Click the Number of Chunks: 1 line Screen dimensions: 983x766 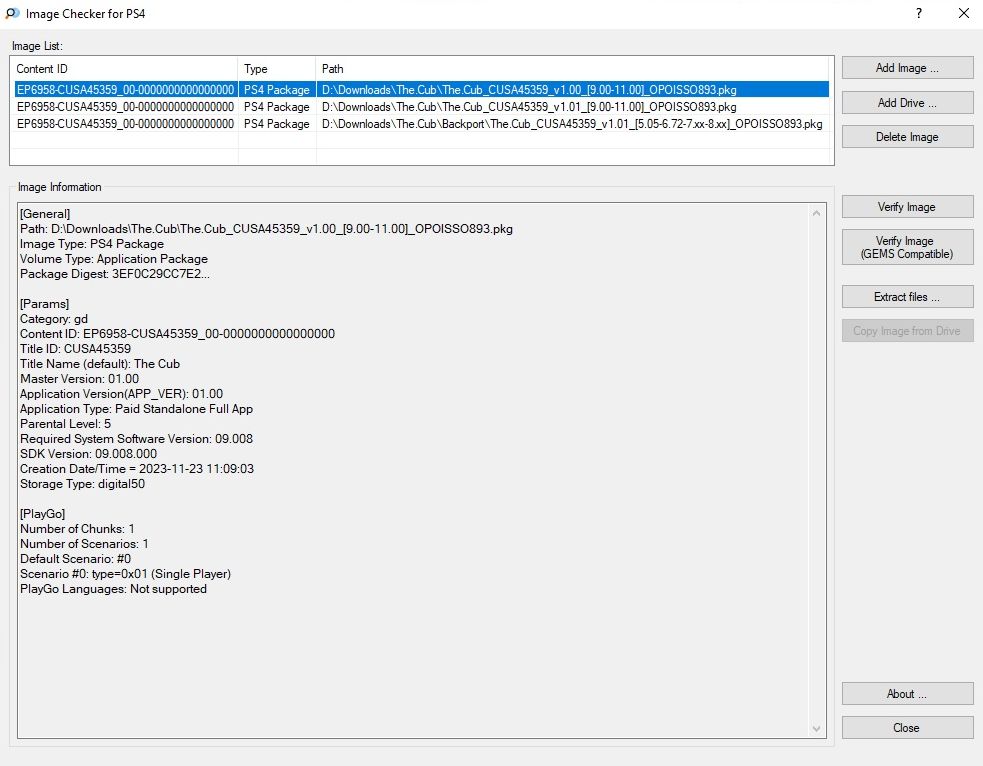click(77, 529)
